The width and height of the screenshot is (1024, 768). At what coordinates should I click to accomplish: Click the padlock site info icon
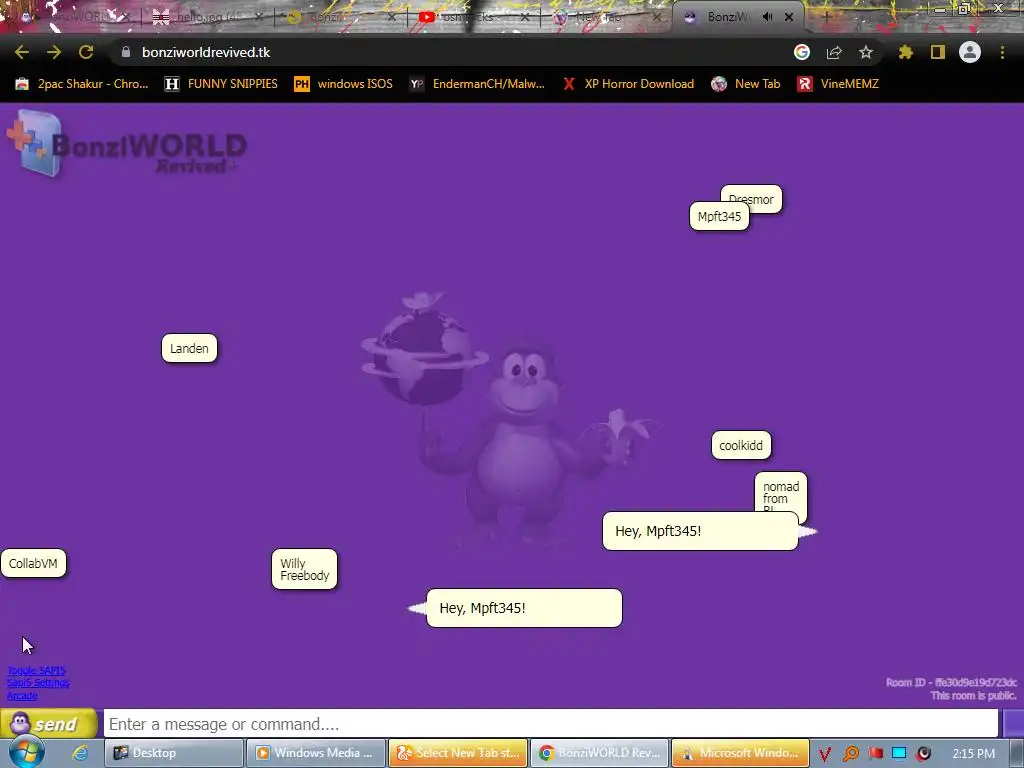126,52
